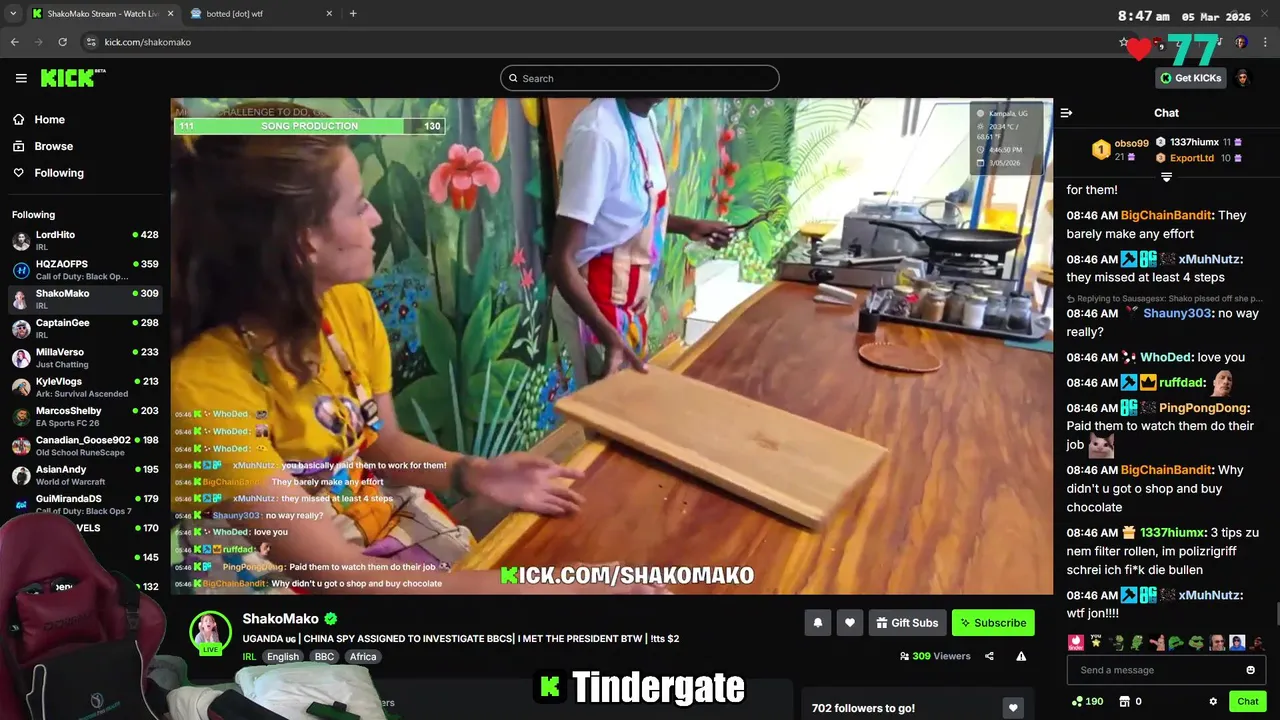
Task: Open the hamburger sidebar menu
Action: pyautogui.click(x=21, y=78)
